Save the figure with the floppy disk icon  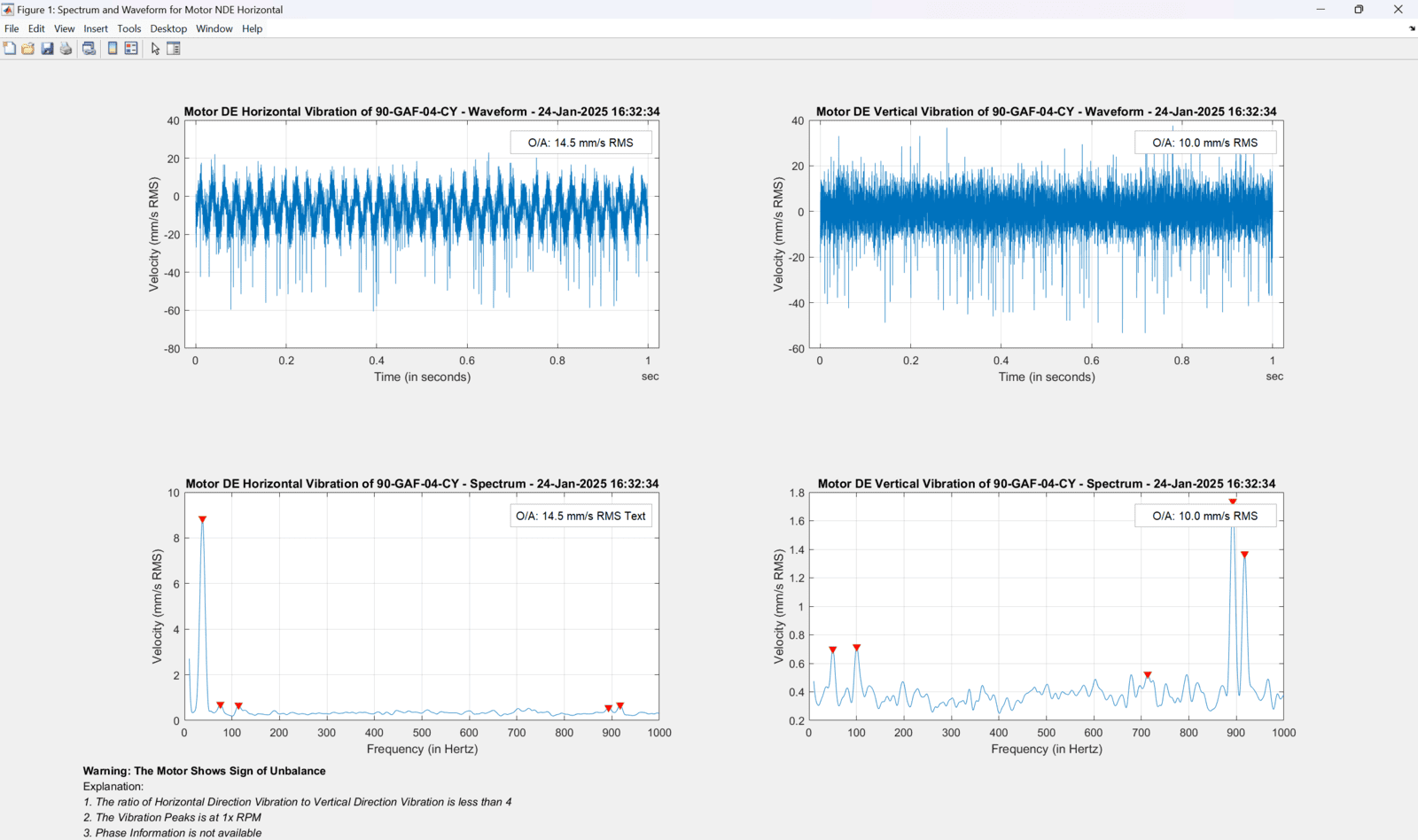[47, 49]
